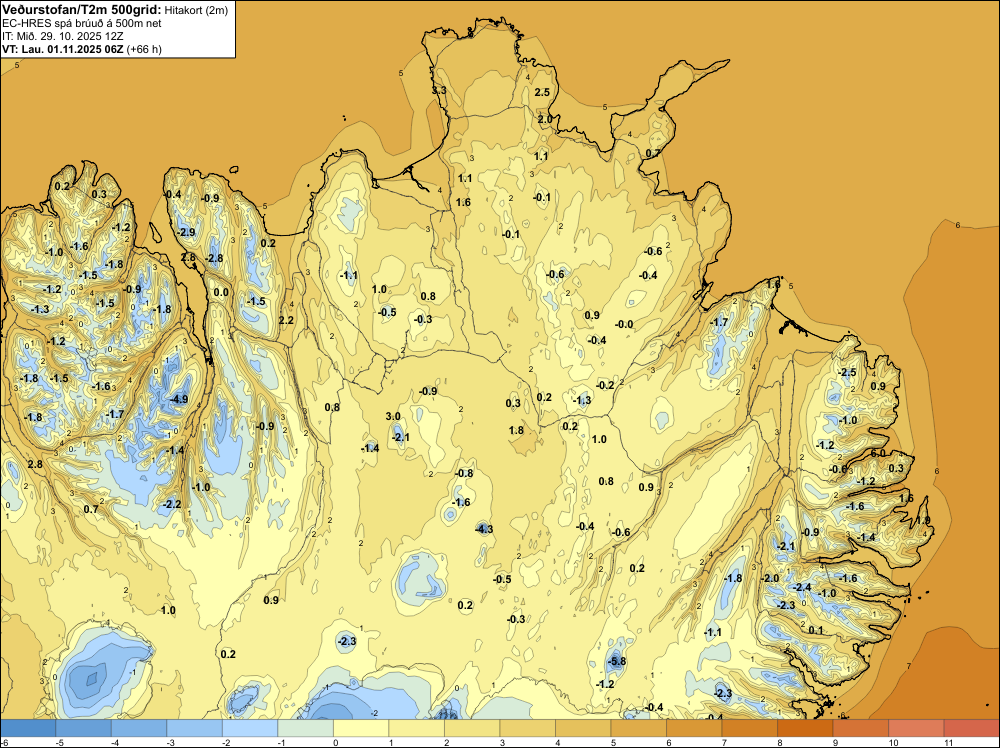Click the 3.0 temperature value
The width and height of the screenshot is (1000, 748).
pos(393,416)
